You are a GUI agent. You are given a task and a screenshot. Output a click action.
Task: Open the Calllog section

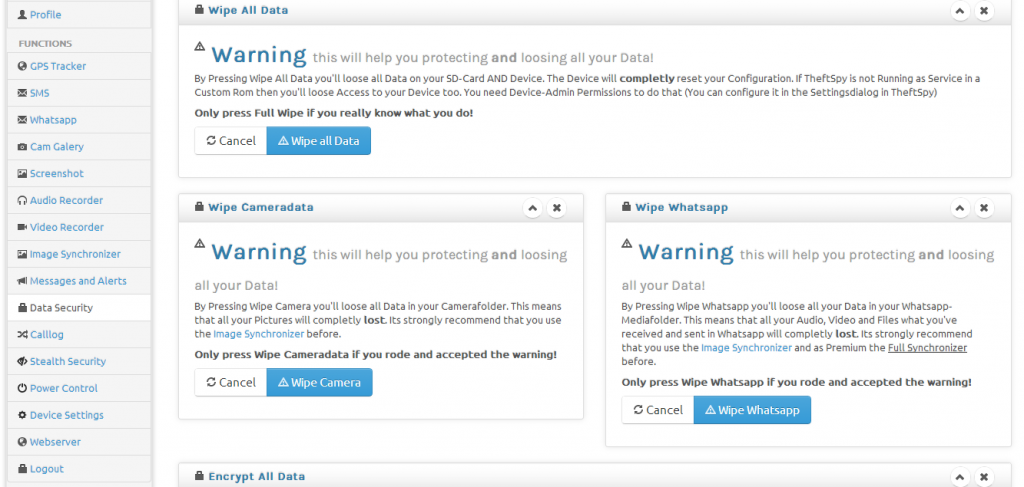[79, 334]
